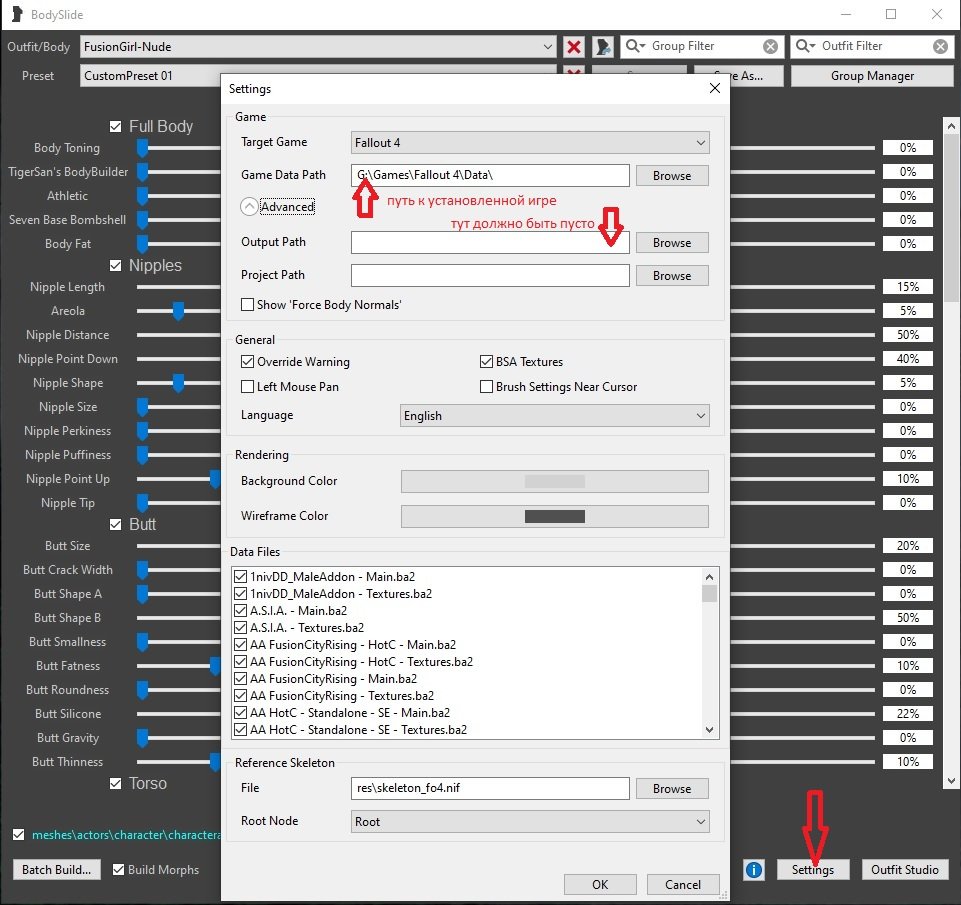The width and height of the screenshot is (961, 905).
Task: Check Show 'Force Body Normals'
Action: click(x=248, y=305)
